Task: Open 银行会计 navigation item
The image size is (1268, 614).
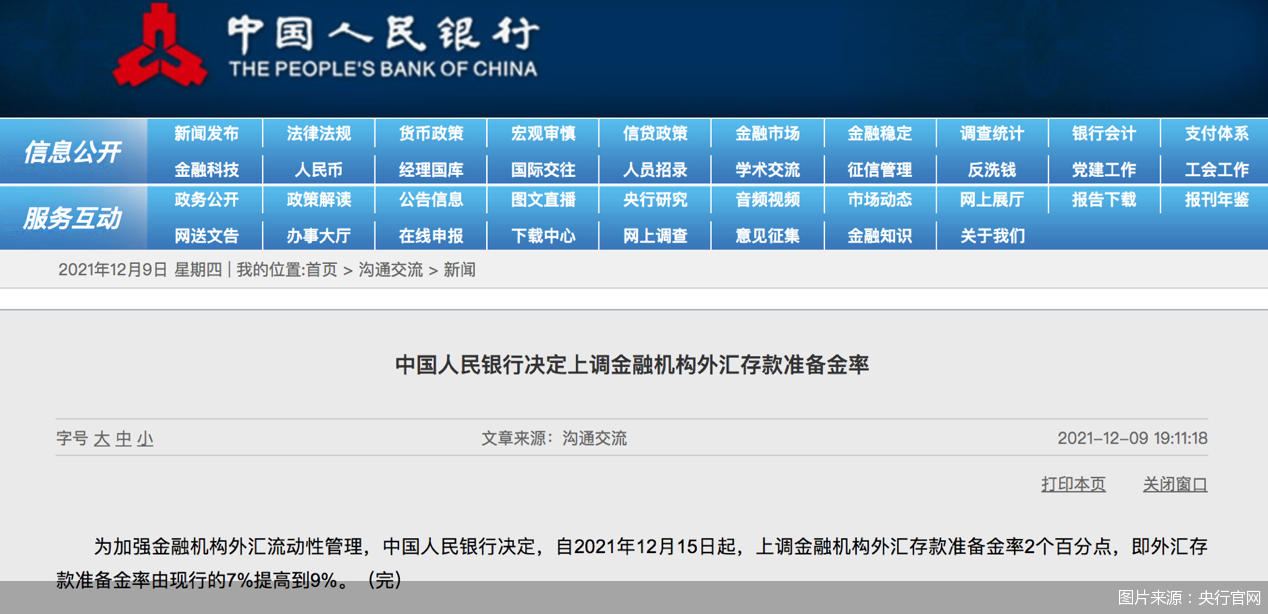Action: click(x=1104, y=134)
